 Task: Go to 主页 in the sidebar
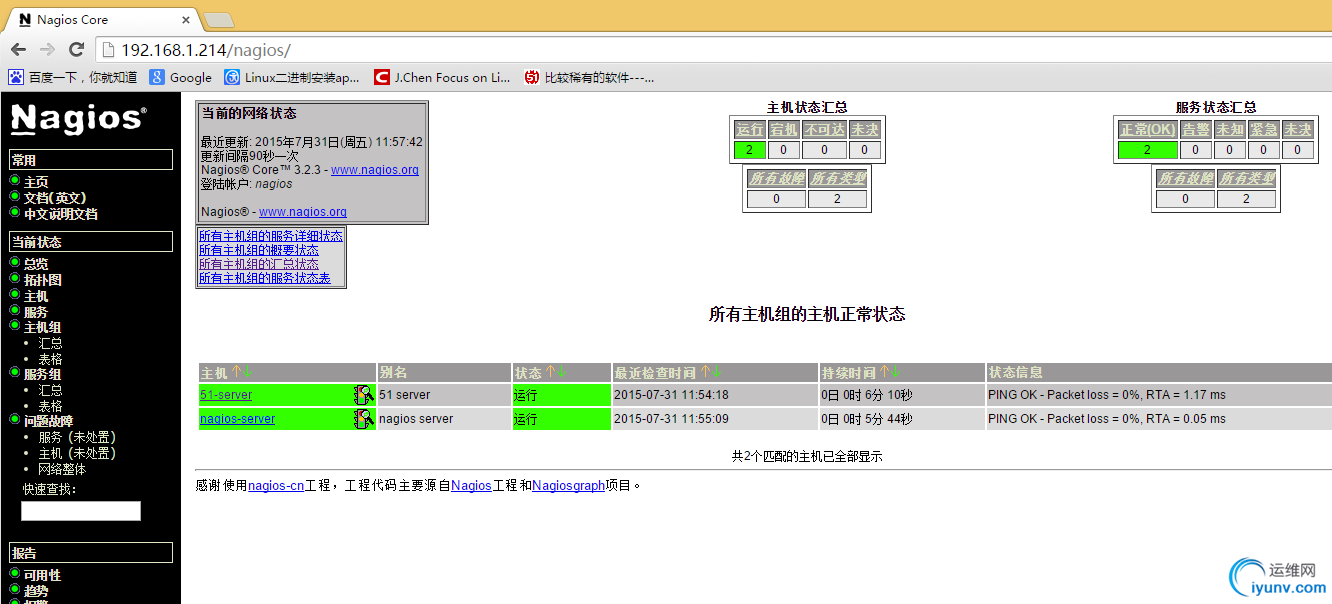[36, 182]
